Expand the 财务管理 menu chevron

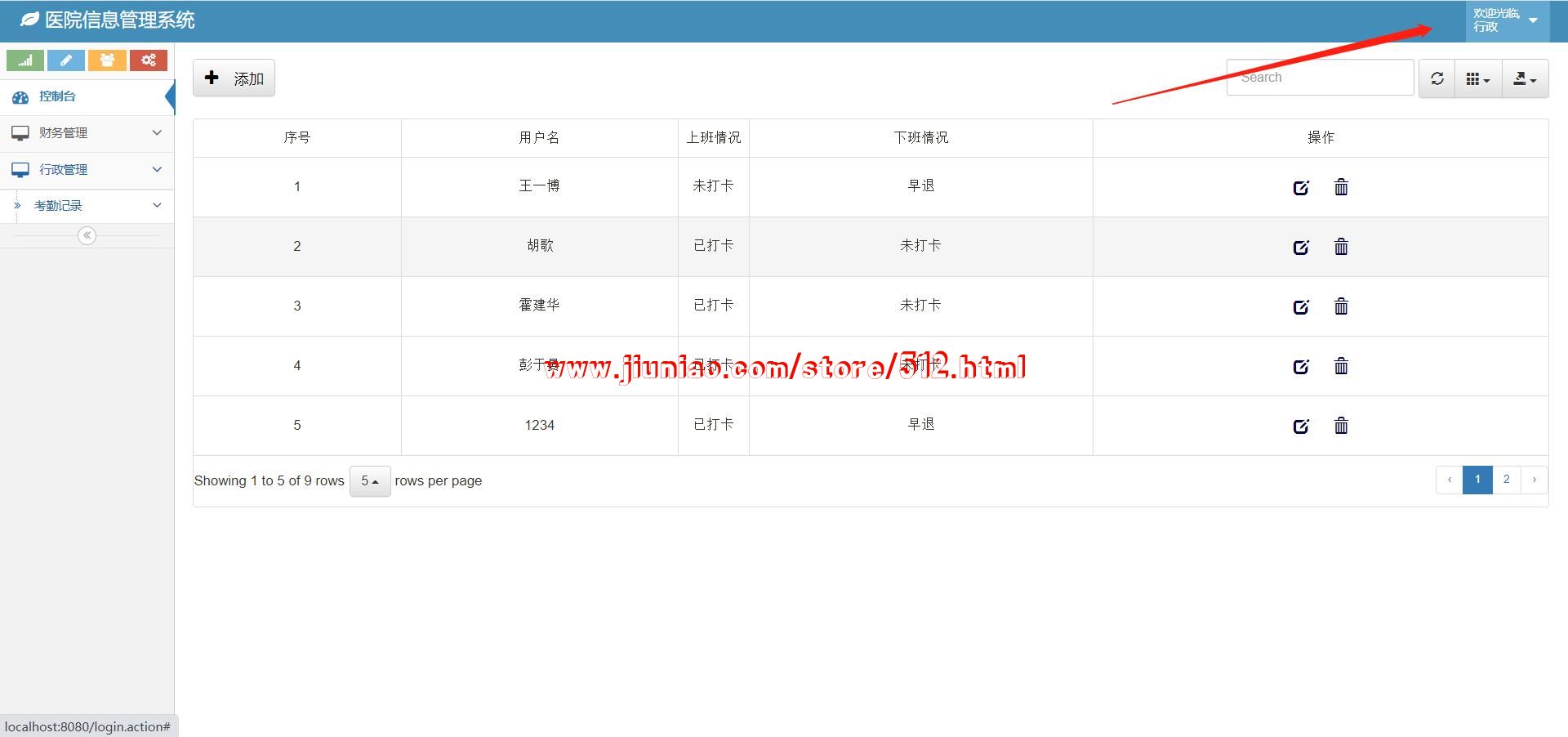pyautogui.click(x=157, y=132)
